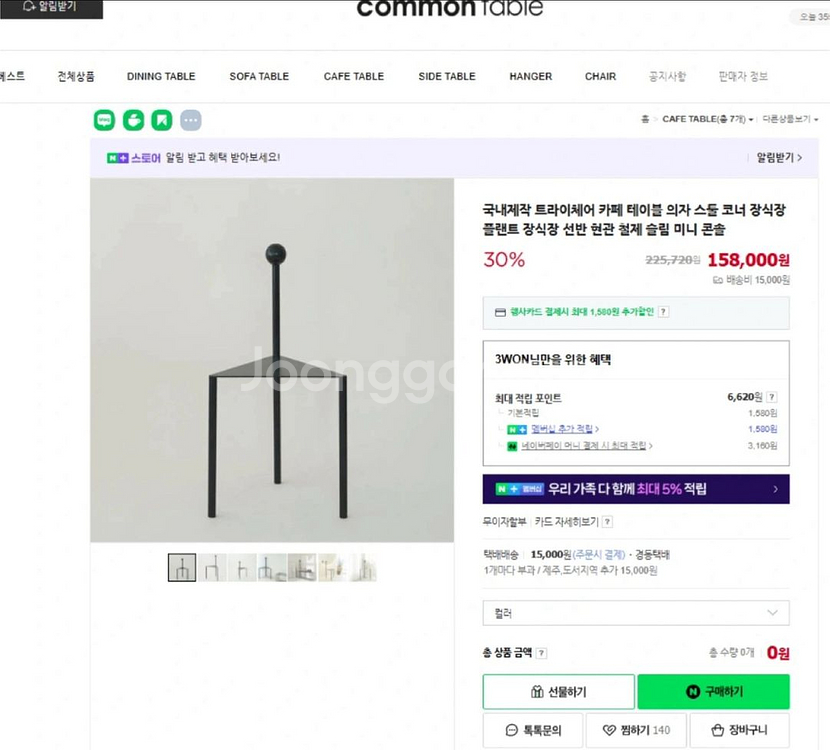The image size is (830, 750).
Task: Open the 컬러 color option dropdown
Action: tap(635, 613)
